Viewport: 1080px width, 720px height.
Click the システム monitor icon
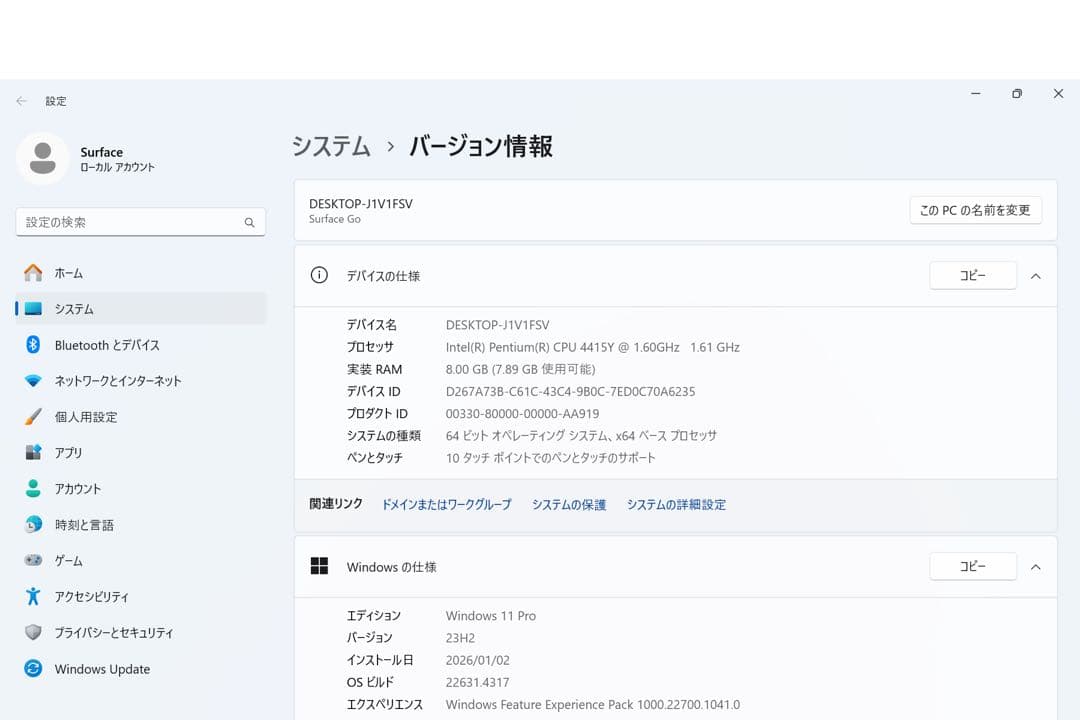coord(33,309)
